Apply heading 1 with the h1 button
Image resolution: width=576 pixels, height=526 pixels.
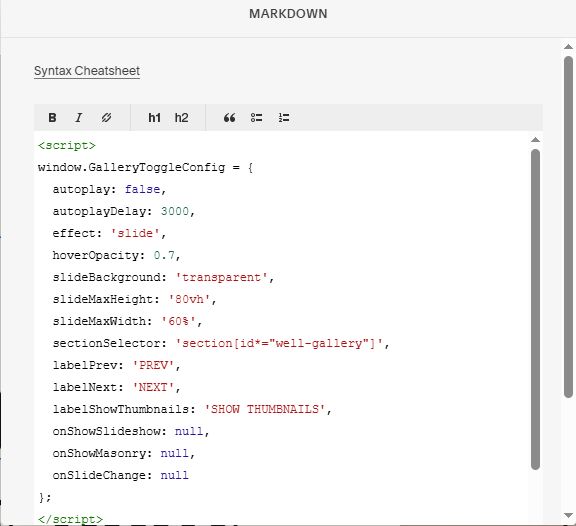(x=154, y=118)
